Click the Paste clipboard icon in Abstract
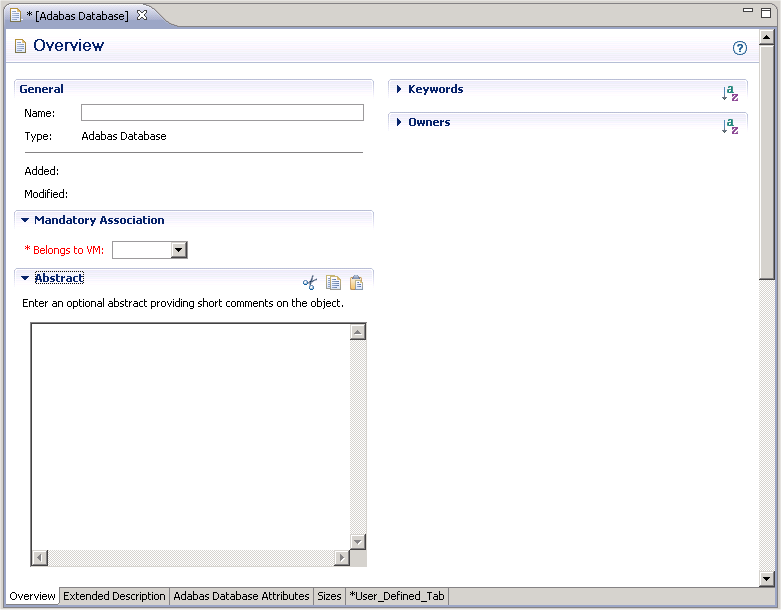781x610 pixels. 356,283
